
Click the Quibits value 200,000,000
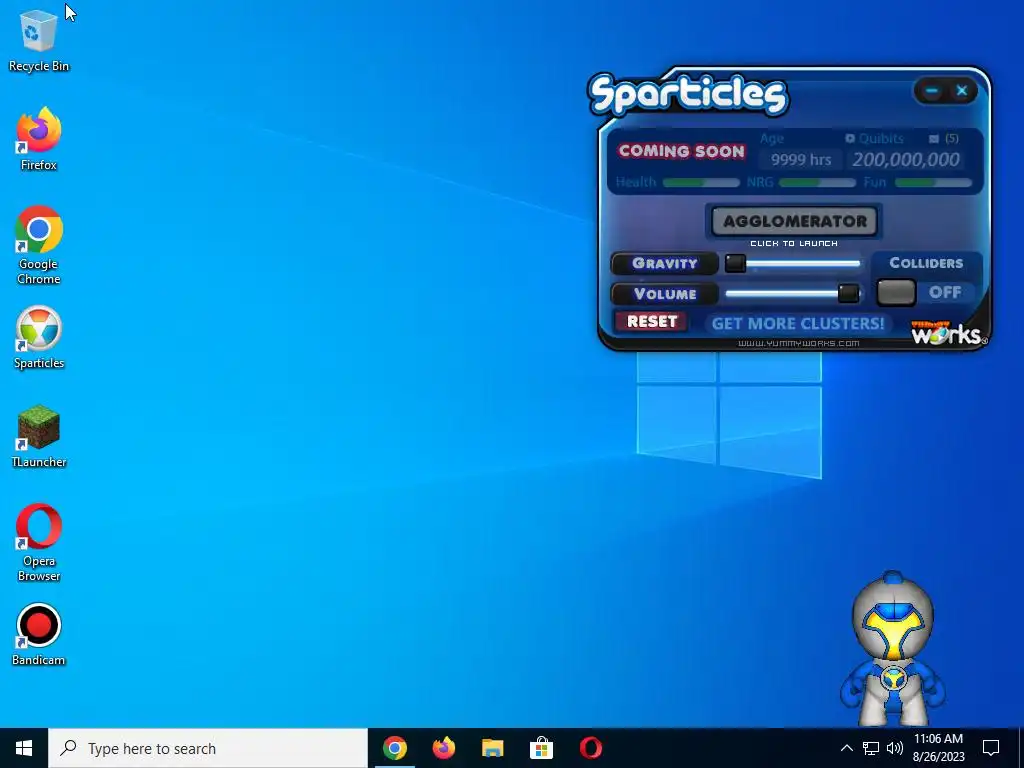906,159
